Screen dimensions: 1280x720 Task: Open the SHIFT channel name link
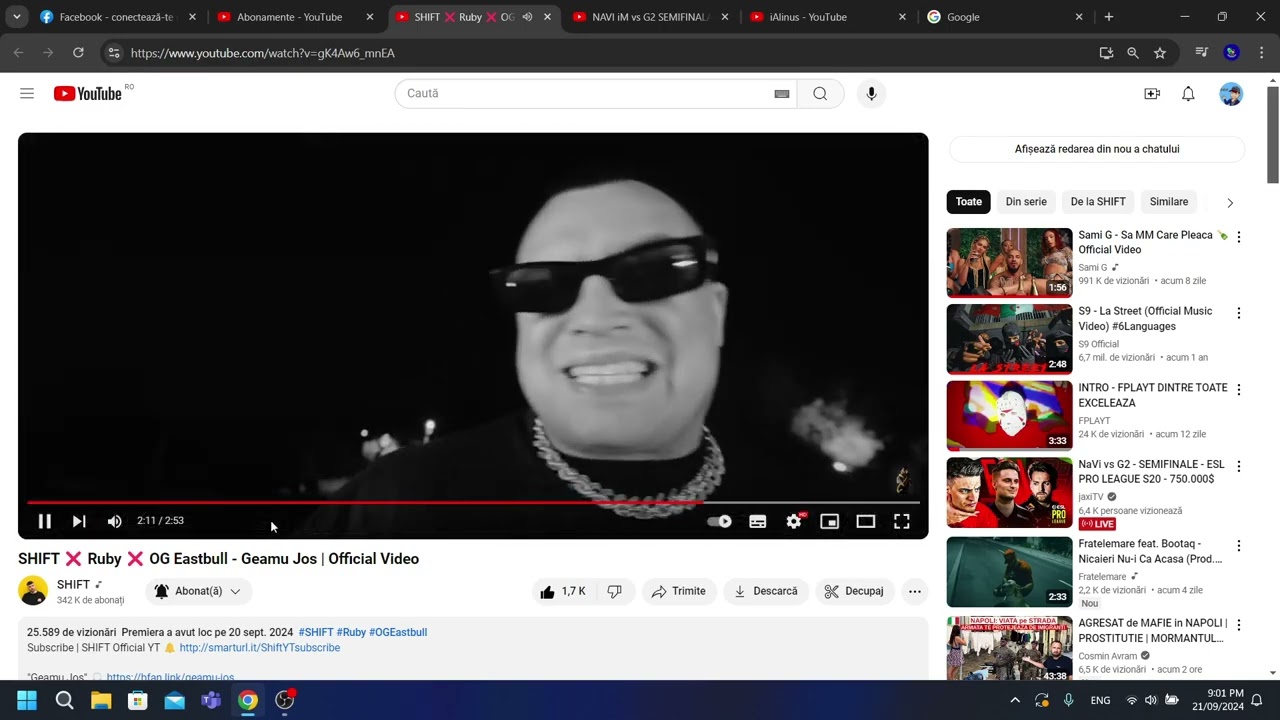[x=74, y=584]
